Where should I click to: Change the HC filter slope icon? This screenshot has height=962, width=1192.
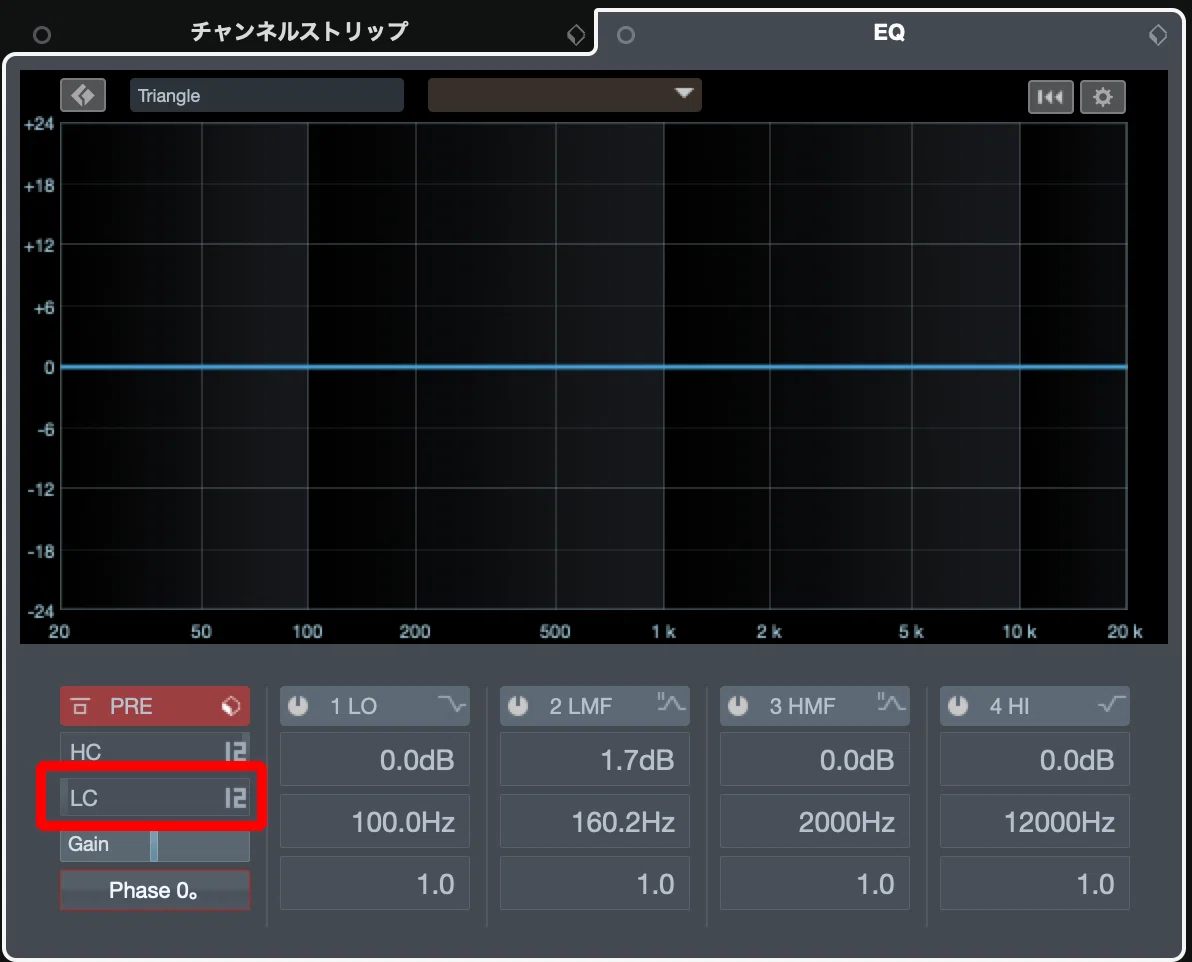[x=236, y=751]
